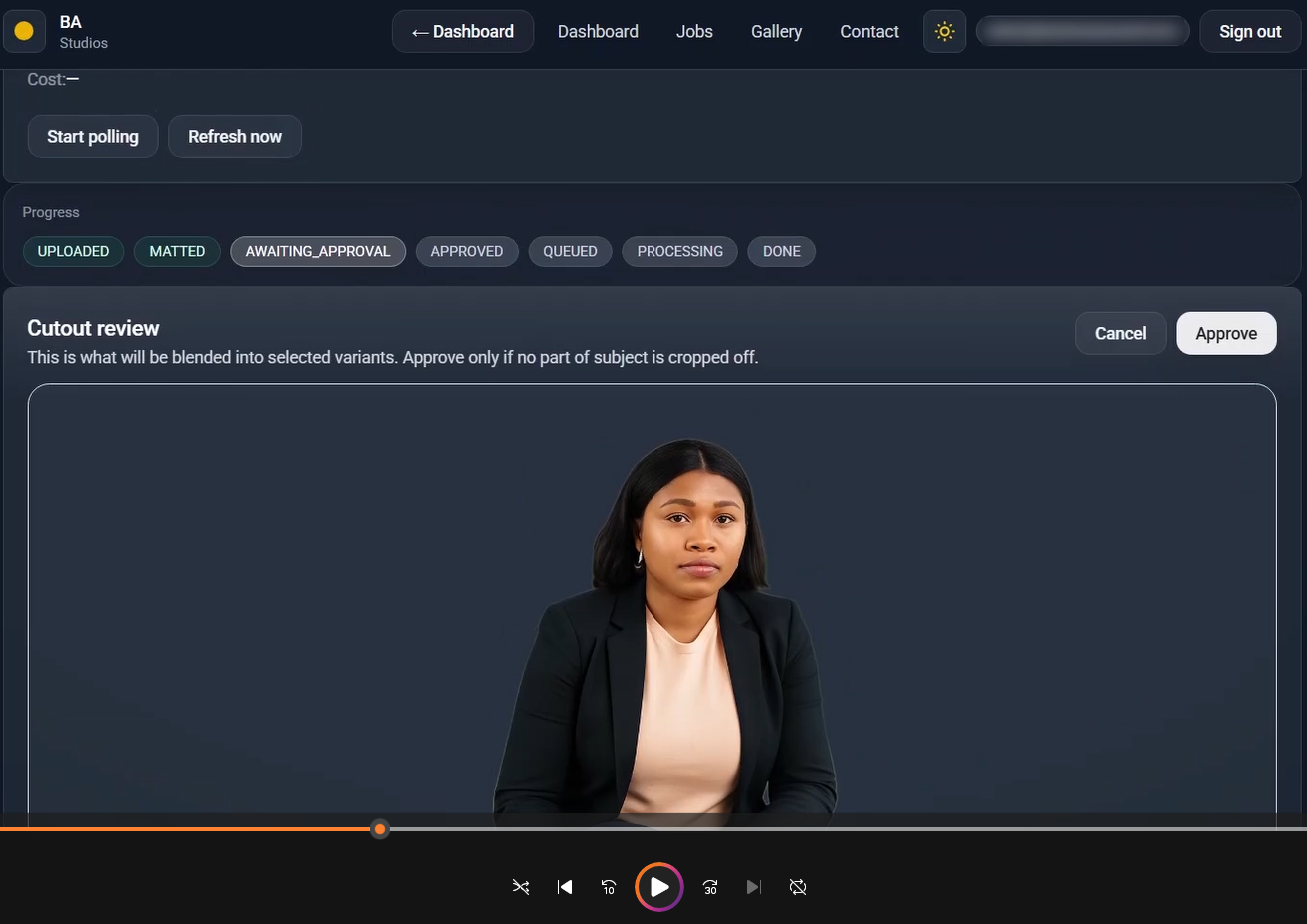Open the Contact nav item
This screenshot has height=924, width=1307.
[x=869, y=31]
